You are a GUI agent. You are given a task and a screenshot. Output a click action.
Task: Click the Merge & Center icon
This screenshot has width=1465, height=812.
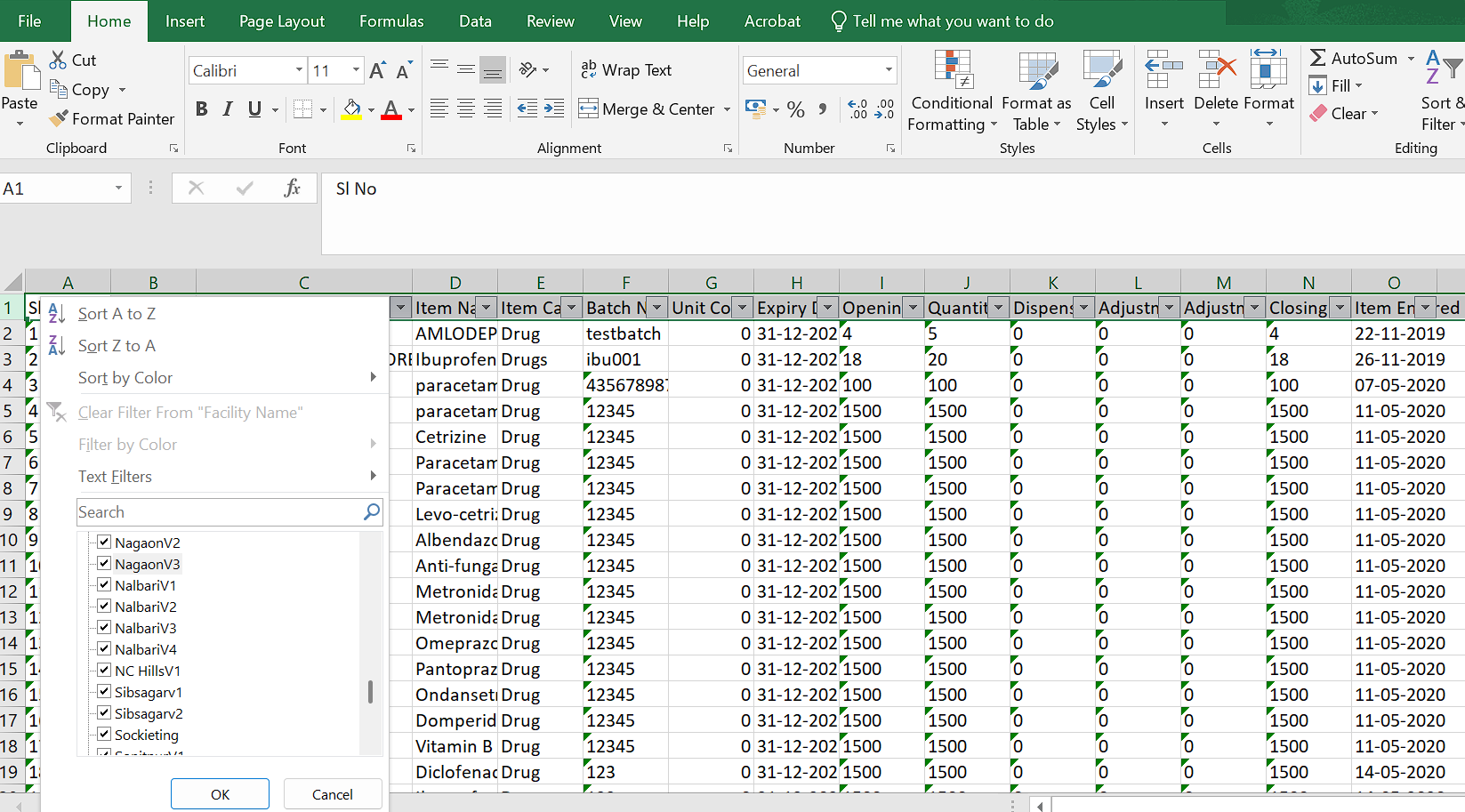[x=588, y=109]
